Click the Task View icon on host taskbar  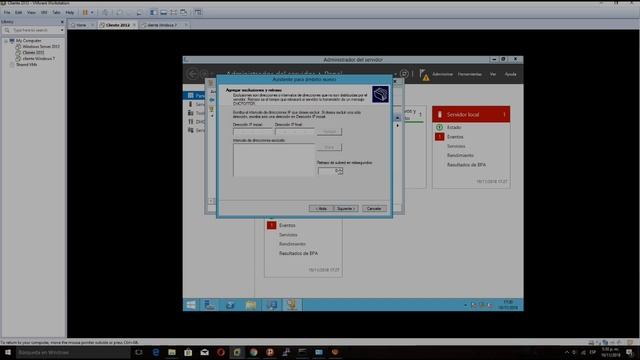point(139,352)
